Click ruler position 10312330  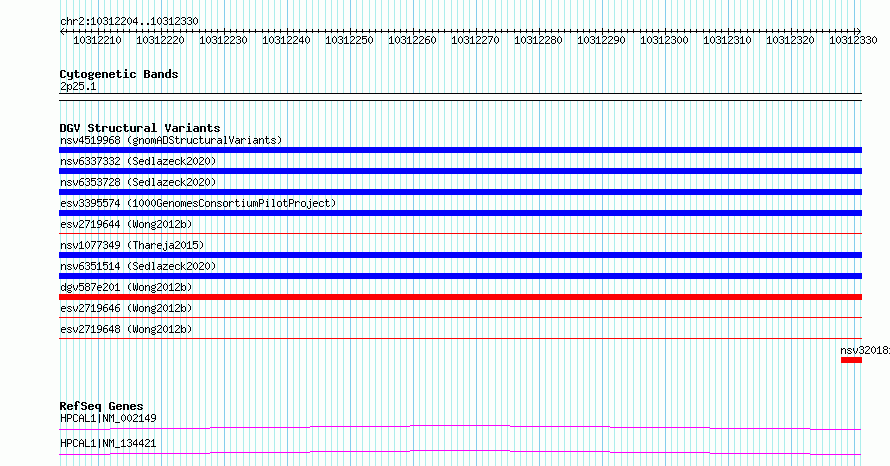click(853, 40)
